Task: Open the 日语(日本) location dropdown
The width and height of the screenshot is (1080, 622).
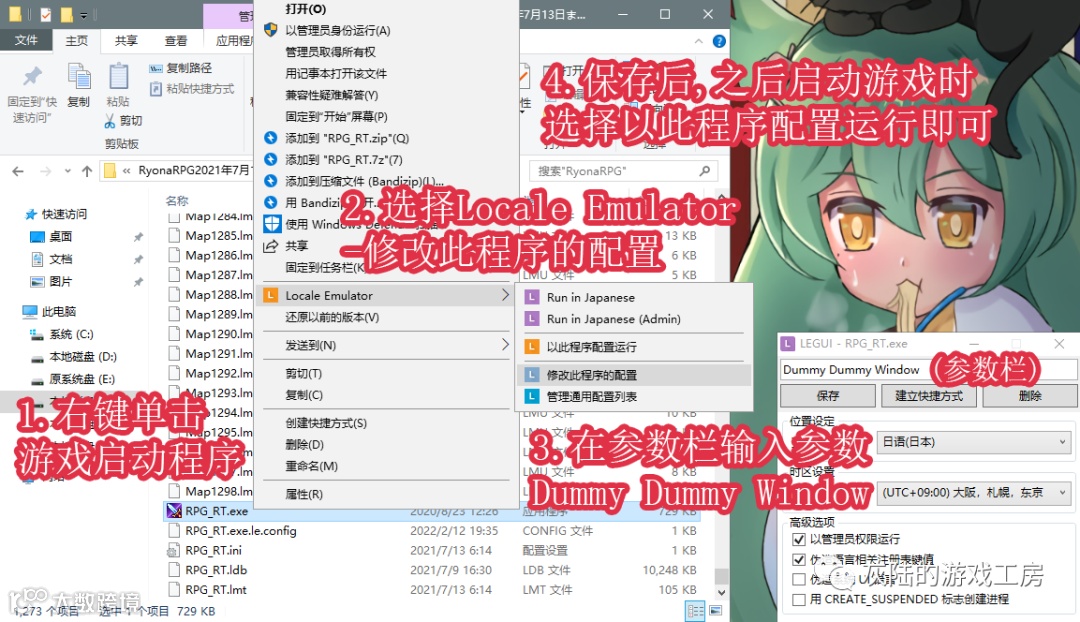Action: pyautogui.click(x=975, y=442)
